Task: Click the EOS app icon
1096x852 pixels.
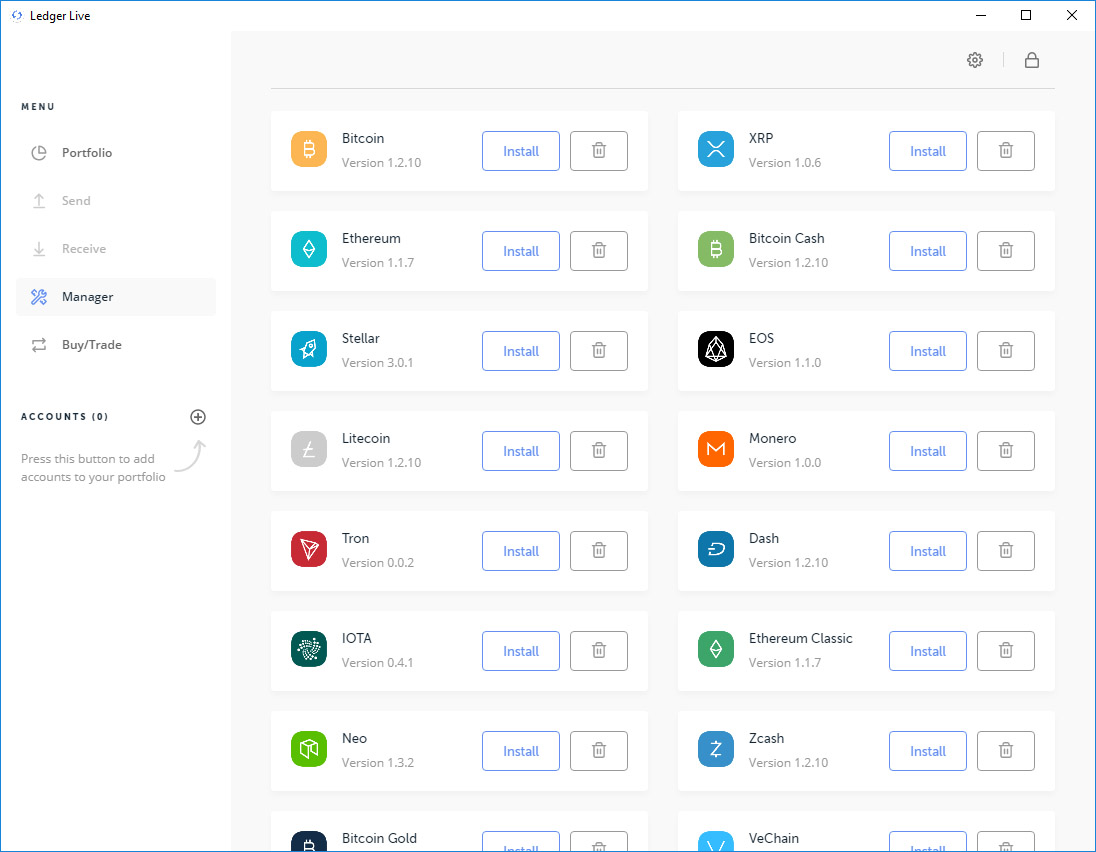Action: click(x=716, y=349)
